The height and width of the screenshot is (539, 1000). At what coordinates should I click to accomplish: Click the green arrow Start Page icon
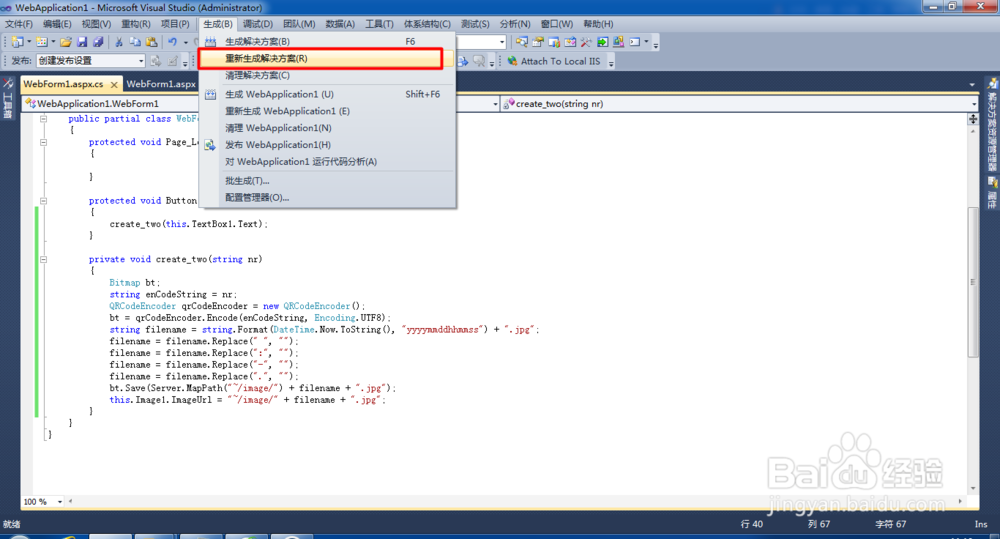point(602,42)
